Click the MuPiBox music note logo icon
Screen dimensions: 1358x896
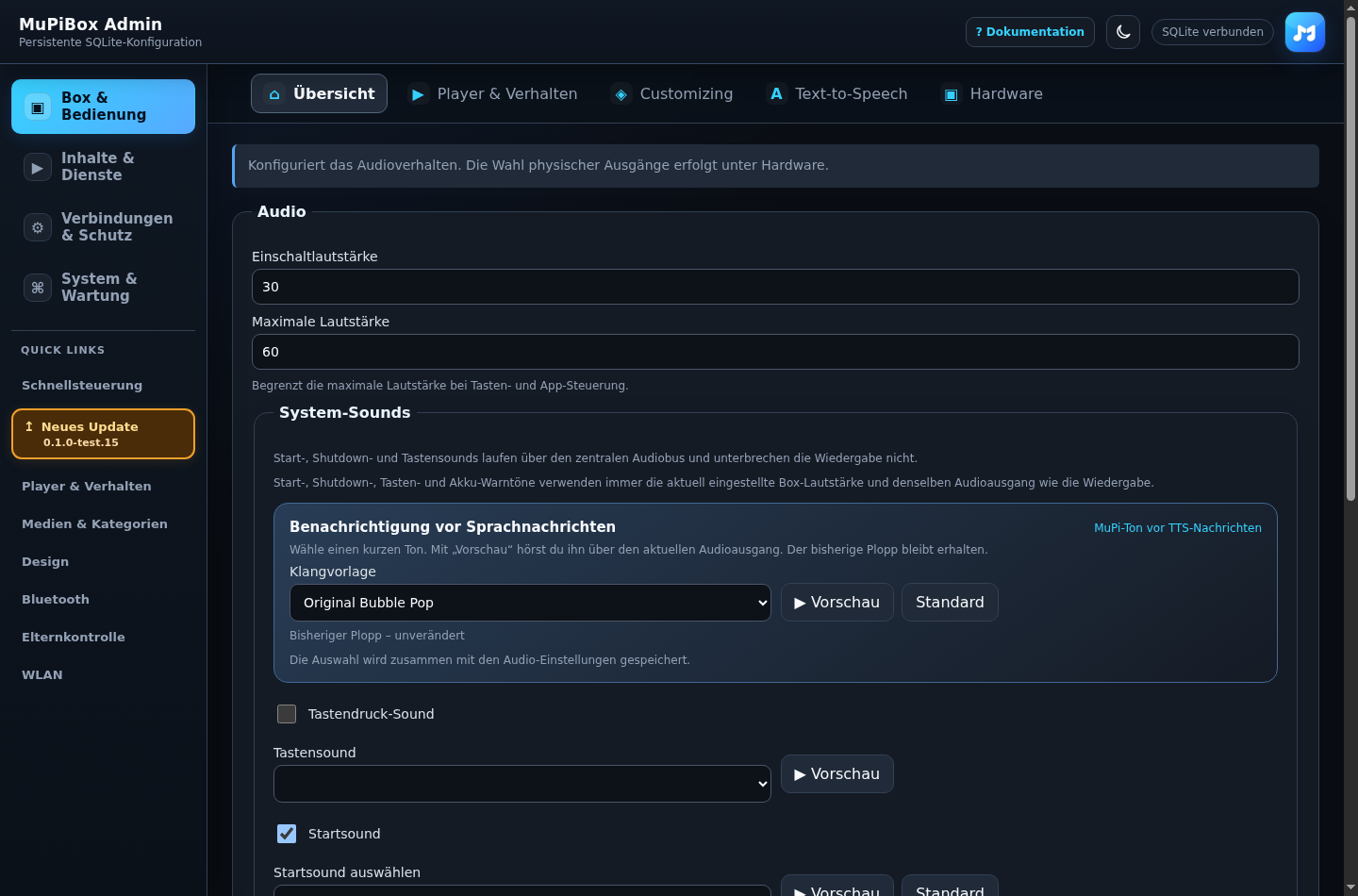pyautogui.click(x=1305, y=32)
